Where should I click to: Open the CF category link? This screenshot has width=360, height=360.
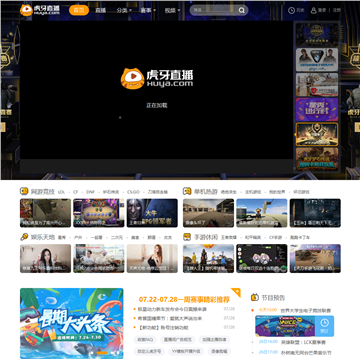click(76, 192)
